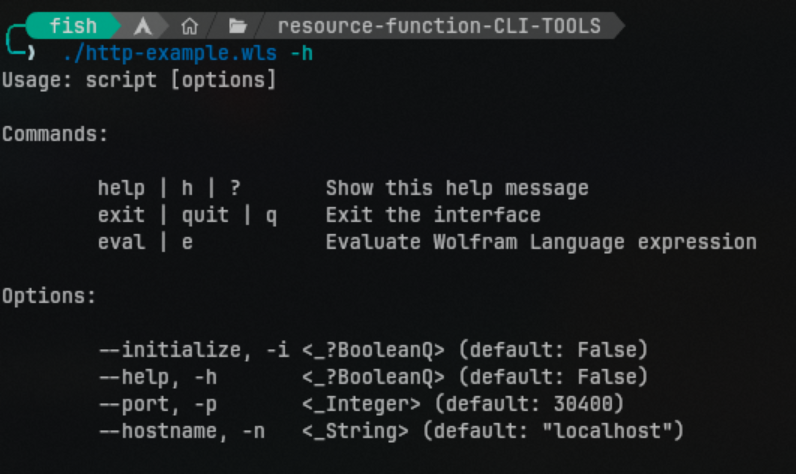This screenshot has height=474, width=798.
Task: Click the "Usage: script [options]" line
Action: [x=138, y=79]
